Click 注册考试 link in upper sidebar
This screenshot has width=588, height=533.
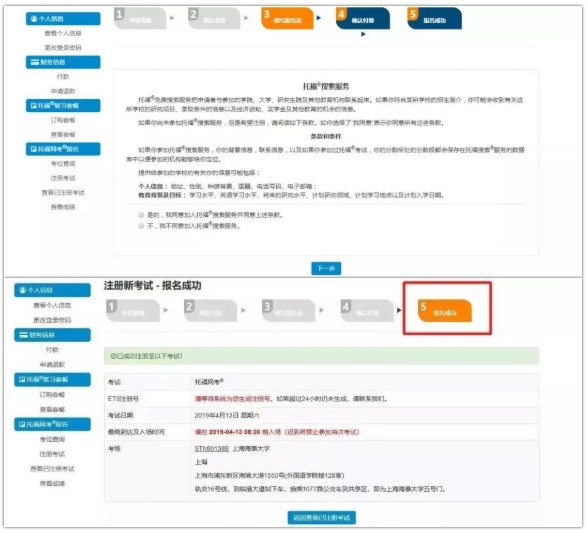pos(63,178)
